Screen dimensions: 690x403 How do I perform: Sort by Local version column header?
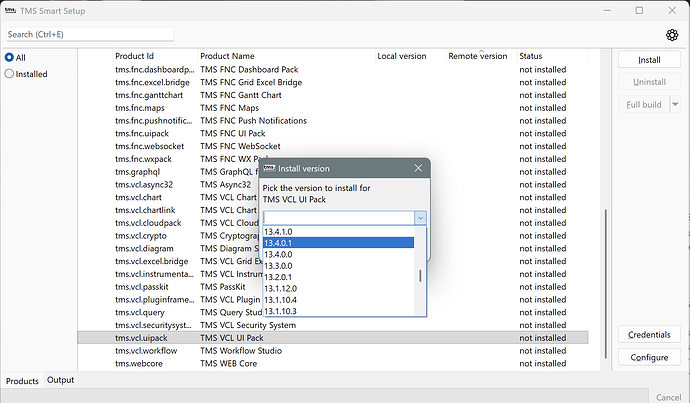click(411, 56)
